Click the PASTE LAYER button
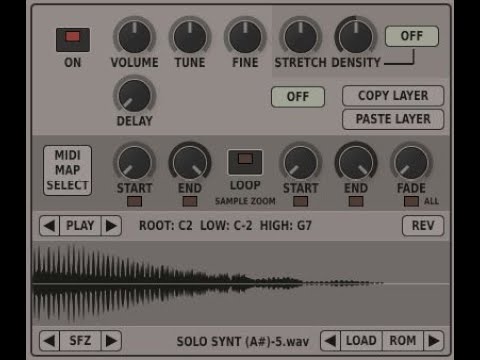The image size is (480, 360). [x=393, y=119]
